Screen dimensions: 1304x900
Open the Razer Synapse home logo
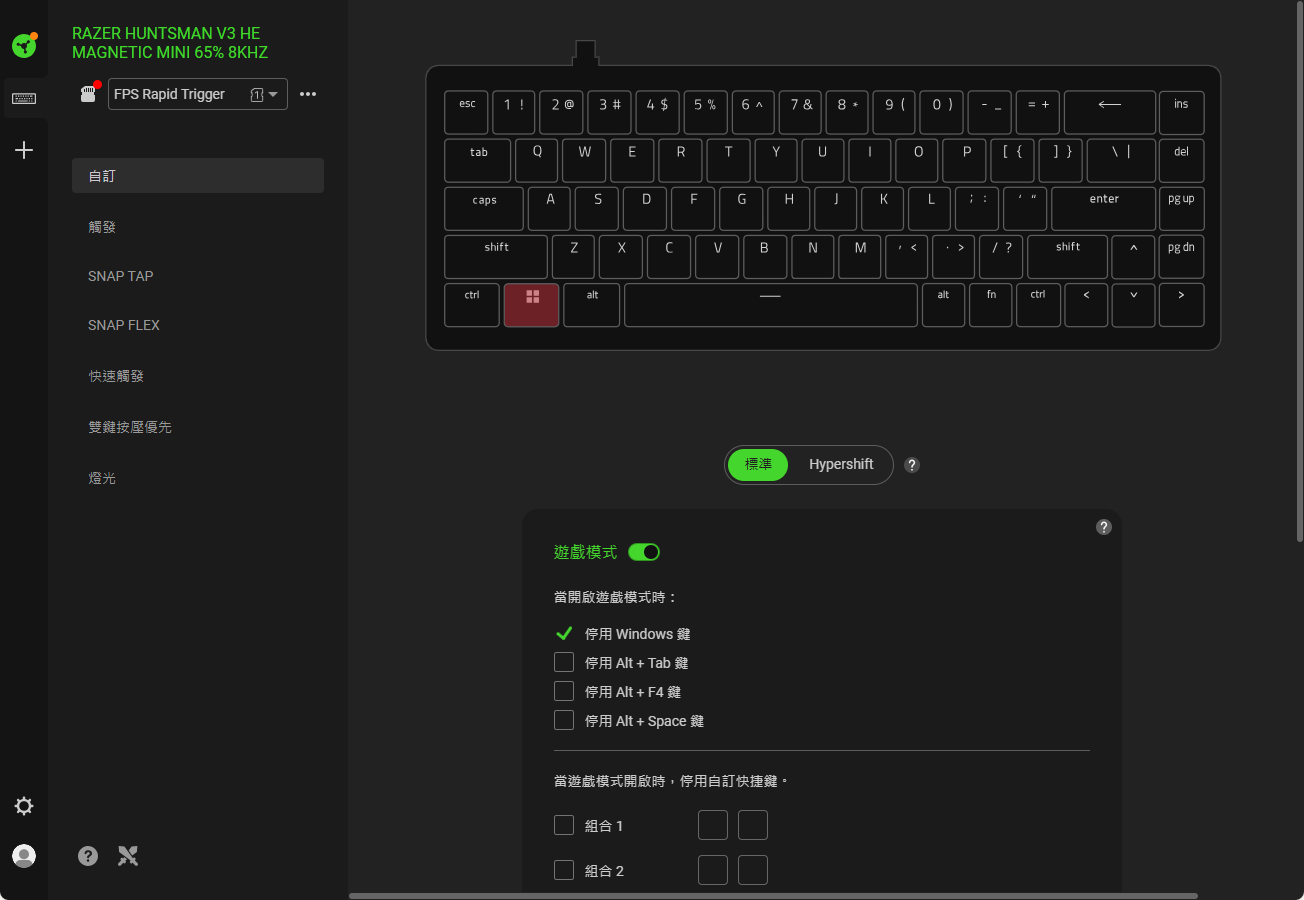[x=24, y=44]
